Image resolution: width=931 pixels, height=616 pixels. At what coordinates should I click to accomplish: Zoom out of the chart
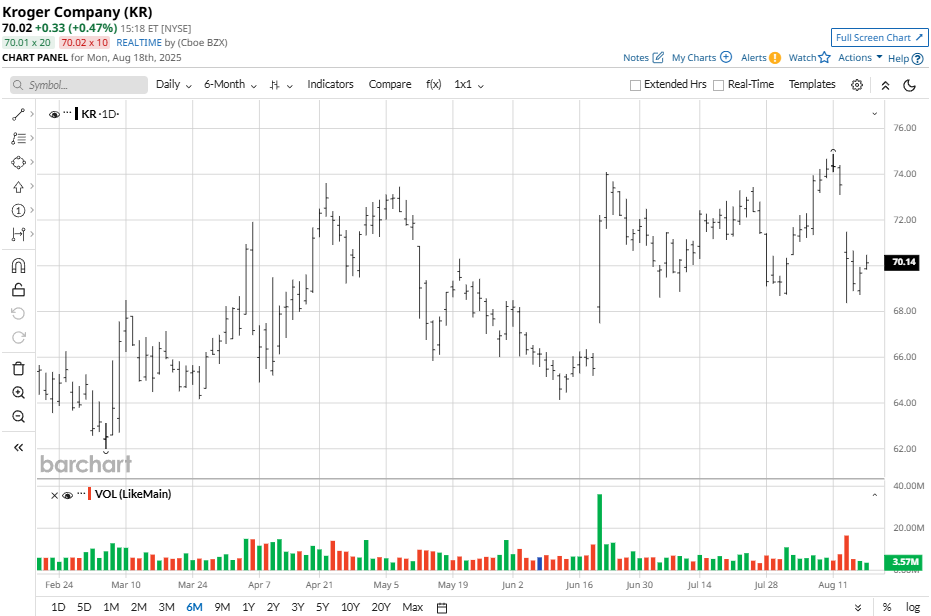(18, 416)
